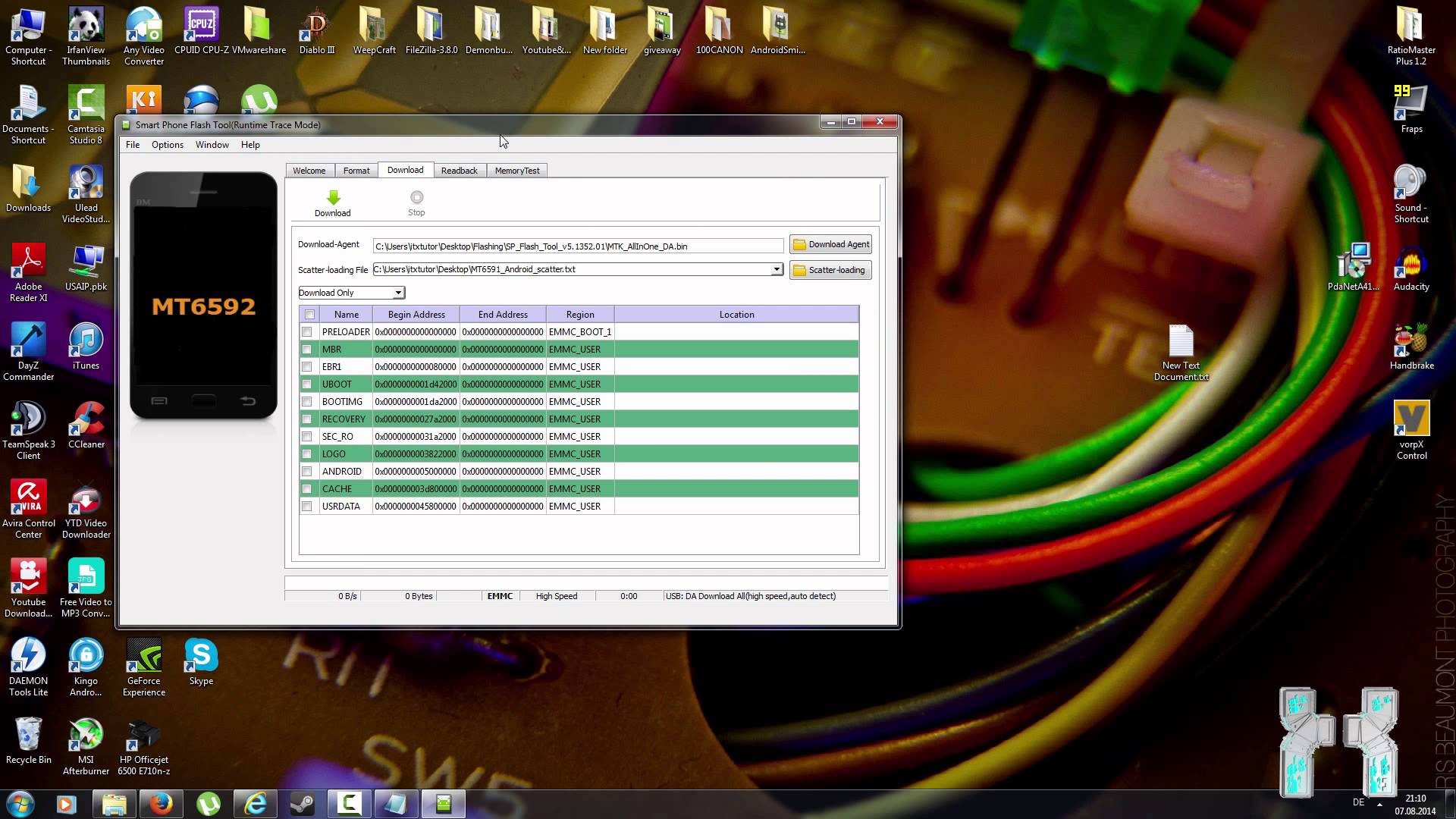The image size is (1456, 819).
Task: Select the vorpX Control desktop icon
Action: tap(1411, 431)
